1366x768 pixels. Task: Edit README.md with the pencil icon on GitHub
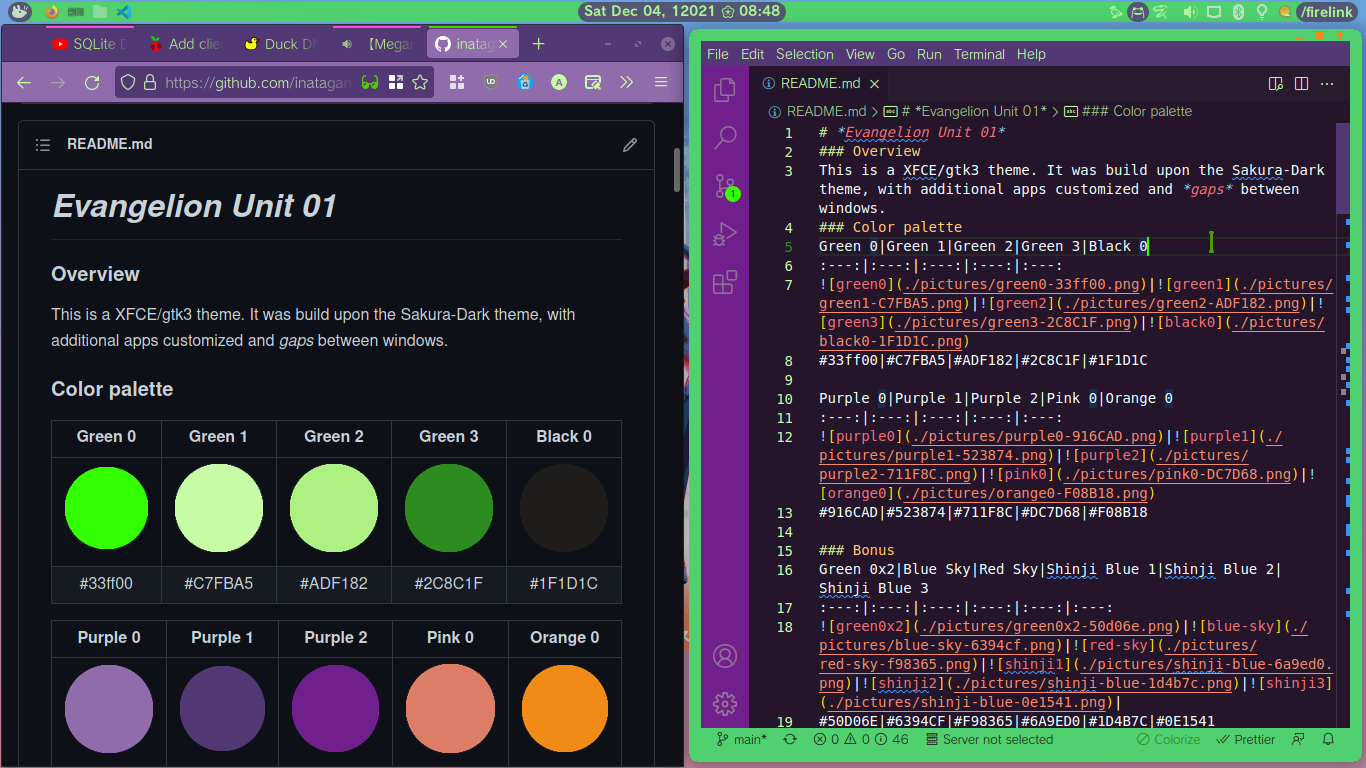(630, 145)
